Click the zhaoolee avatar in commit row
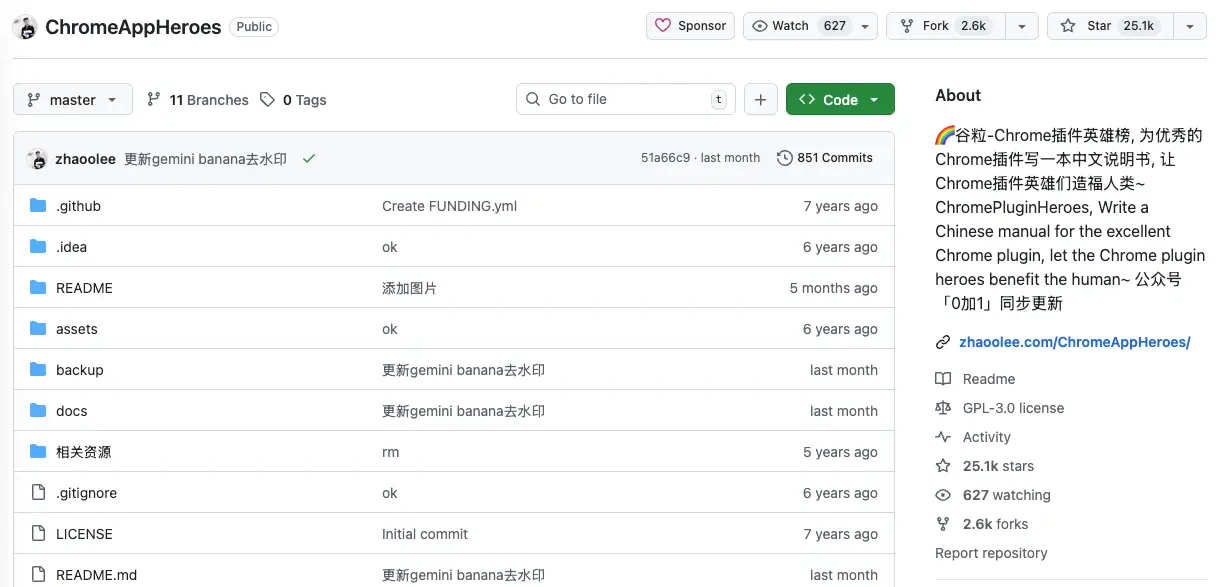The height and width of the screenshot is (587, 1219). pyautogui.click(x=37, y=159)
